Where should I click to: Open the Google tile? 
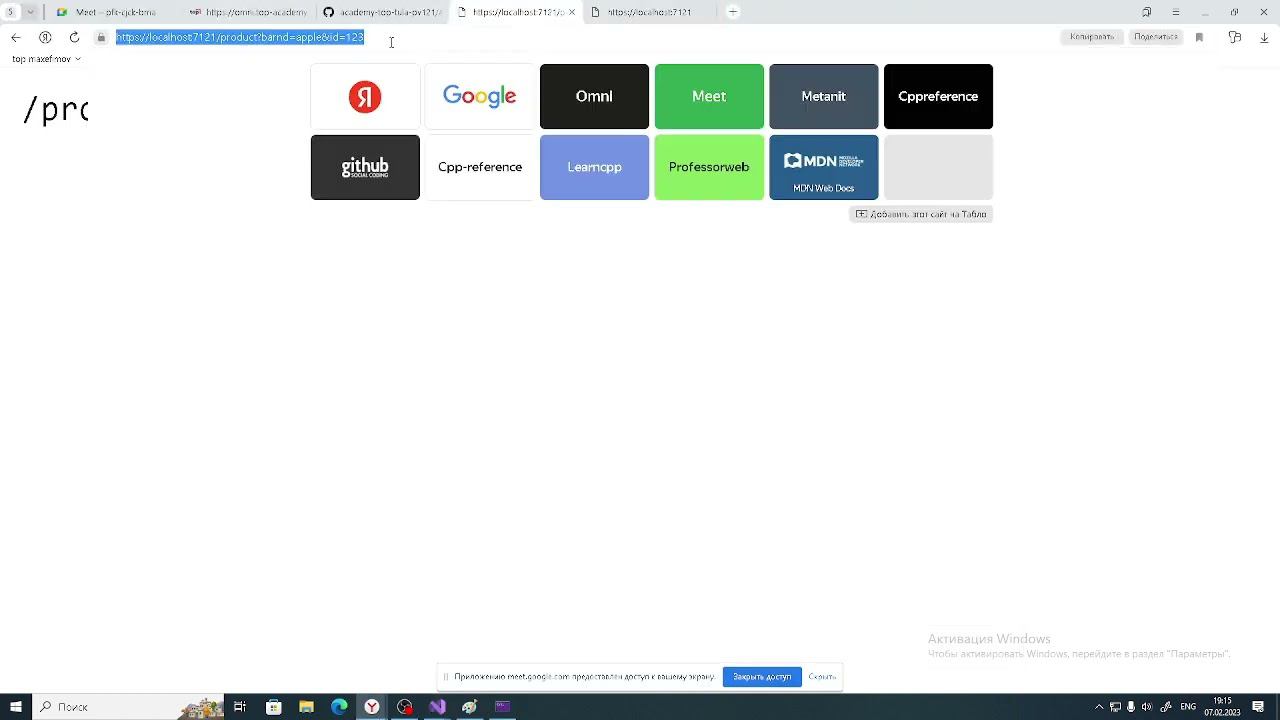[480, 96]
